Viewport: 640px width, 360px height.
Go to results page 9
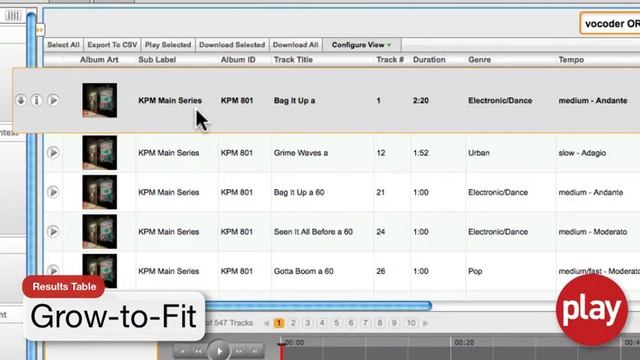[x=394, y=323]
